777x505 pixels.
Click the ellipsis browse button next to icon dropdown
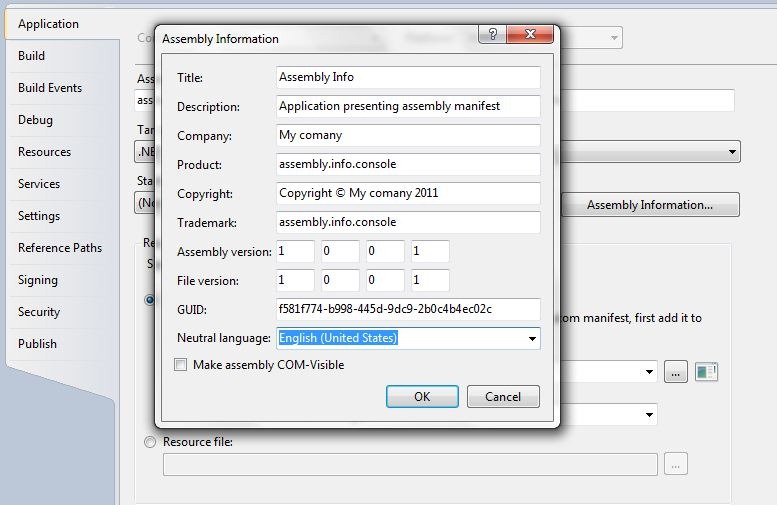pyautogui.click(x=676, y=372)
